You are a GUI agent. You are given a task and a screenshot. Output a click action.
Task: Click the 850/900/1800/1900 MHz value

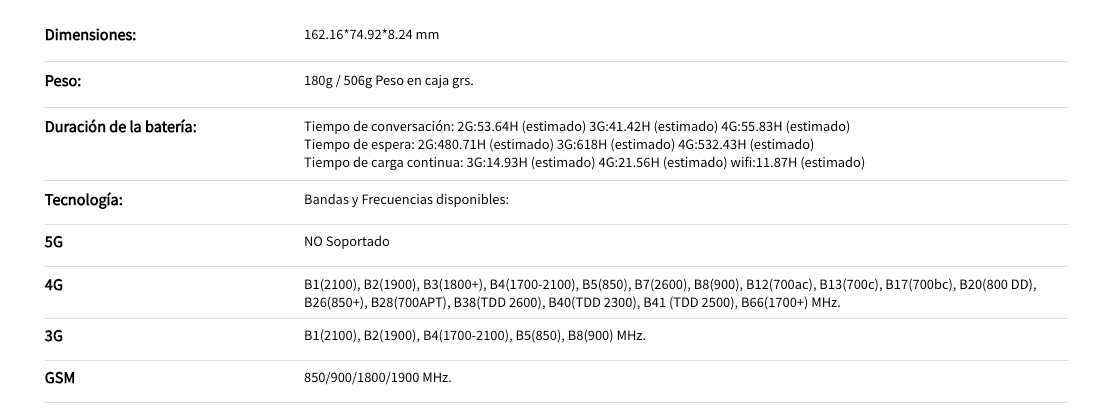pos(378,377)
